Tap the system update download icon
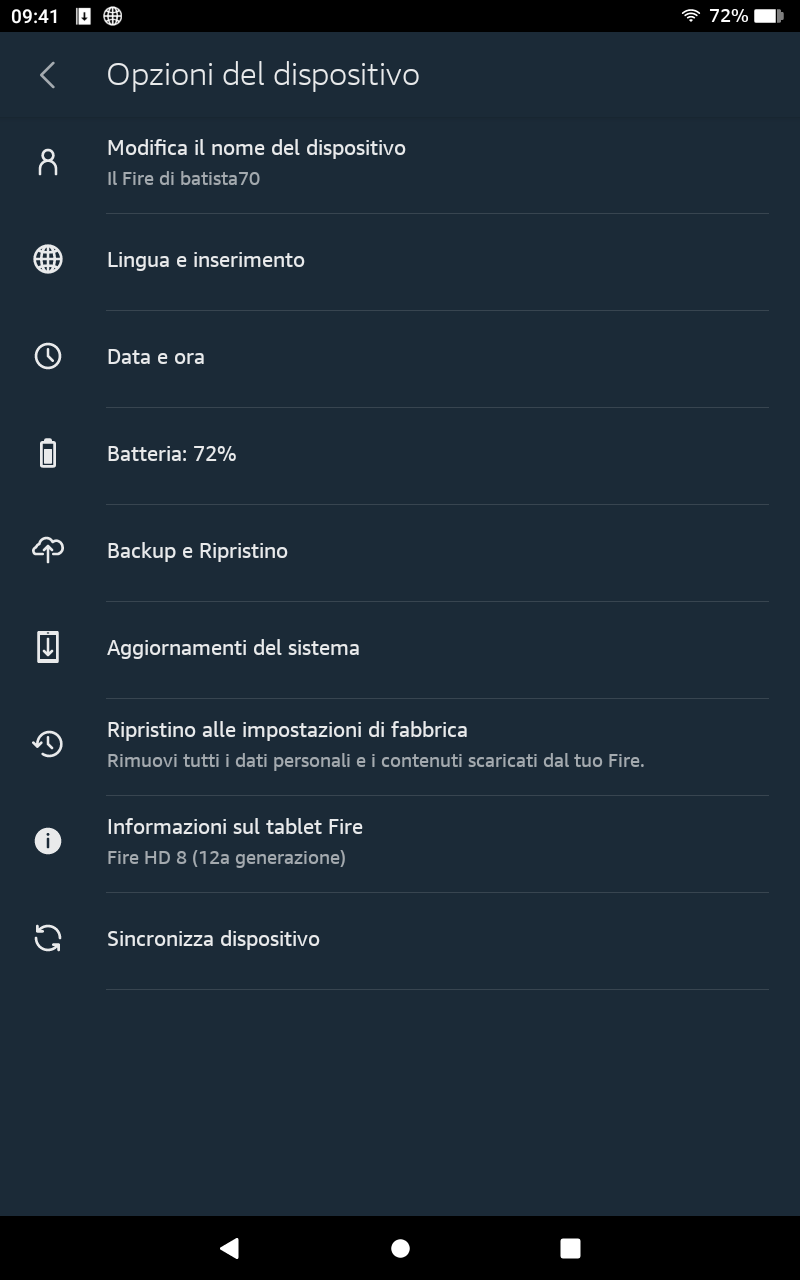The image size is (800, 1280). pos(47,648)
